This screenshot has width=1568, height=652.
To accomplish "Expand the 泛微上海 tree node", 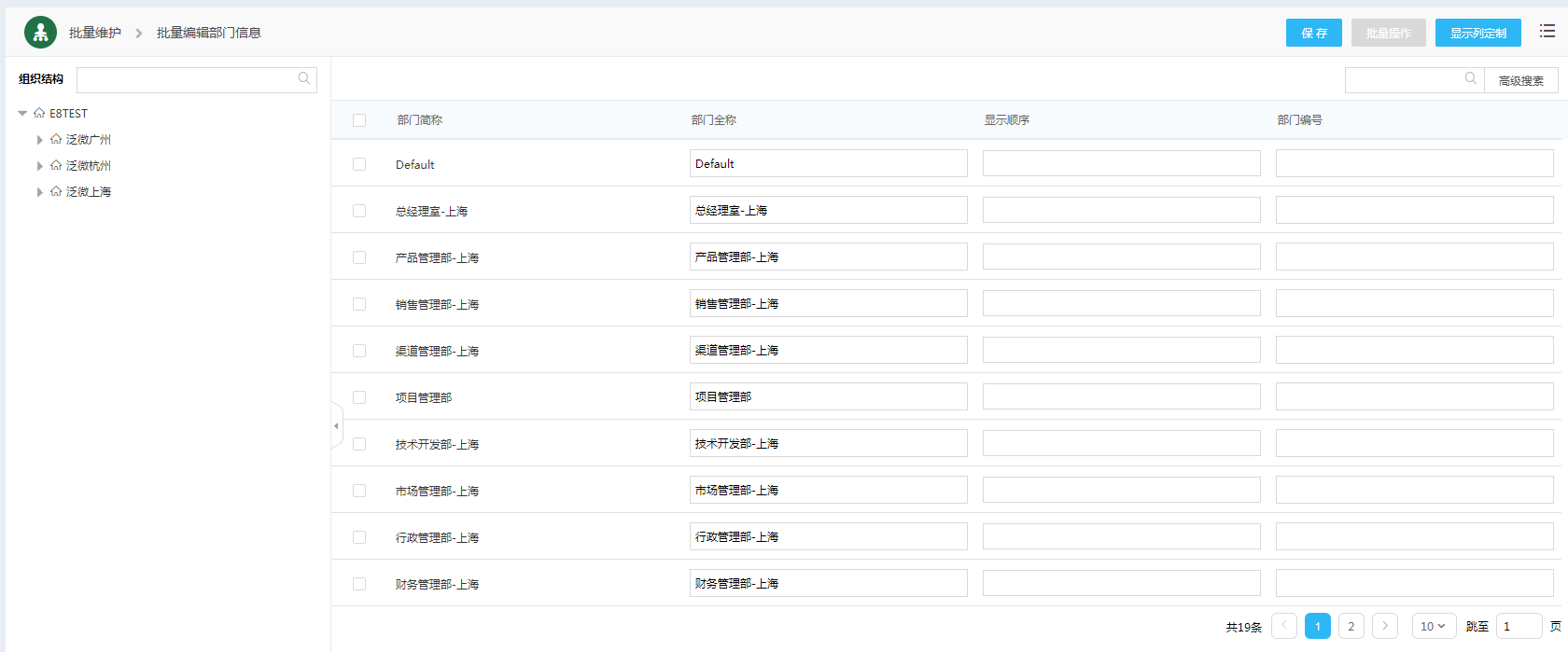I will (39, 192).
